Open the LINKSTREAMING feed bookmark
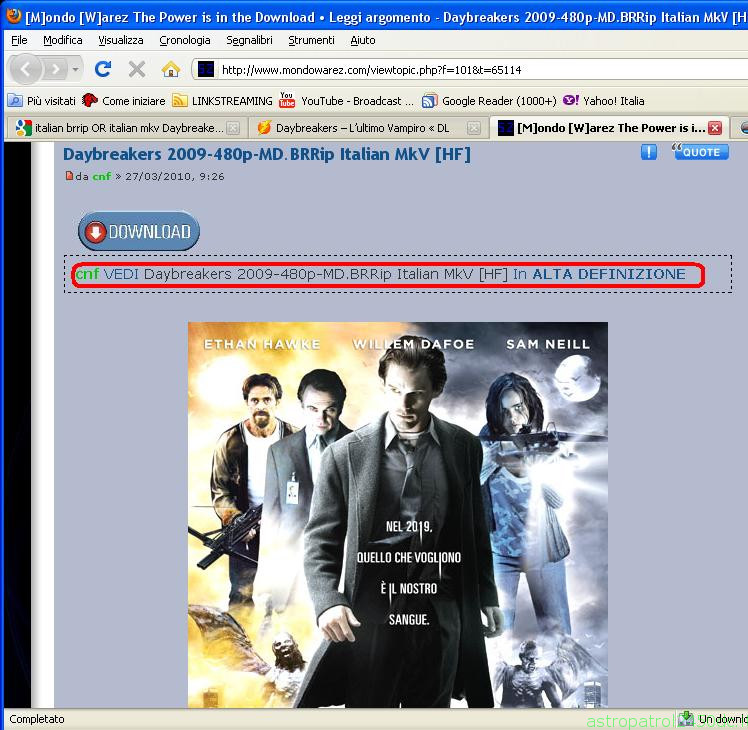The image size is (748, 730). click(222, 101)
